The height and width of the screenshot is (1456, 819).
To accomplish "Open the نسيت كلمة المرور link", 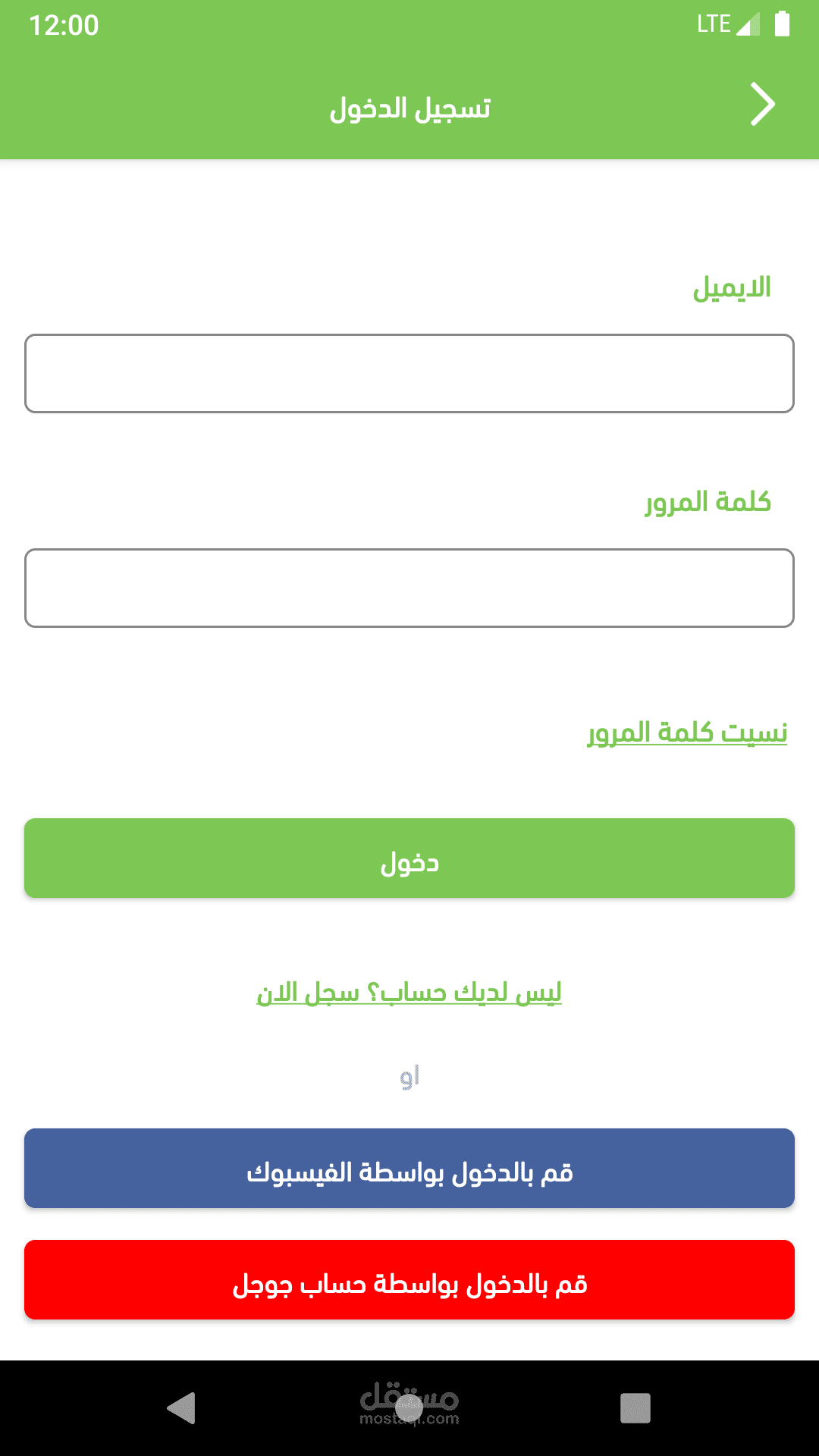I will click(687, 733).
